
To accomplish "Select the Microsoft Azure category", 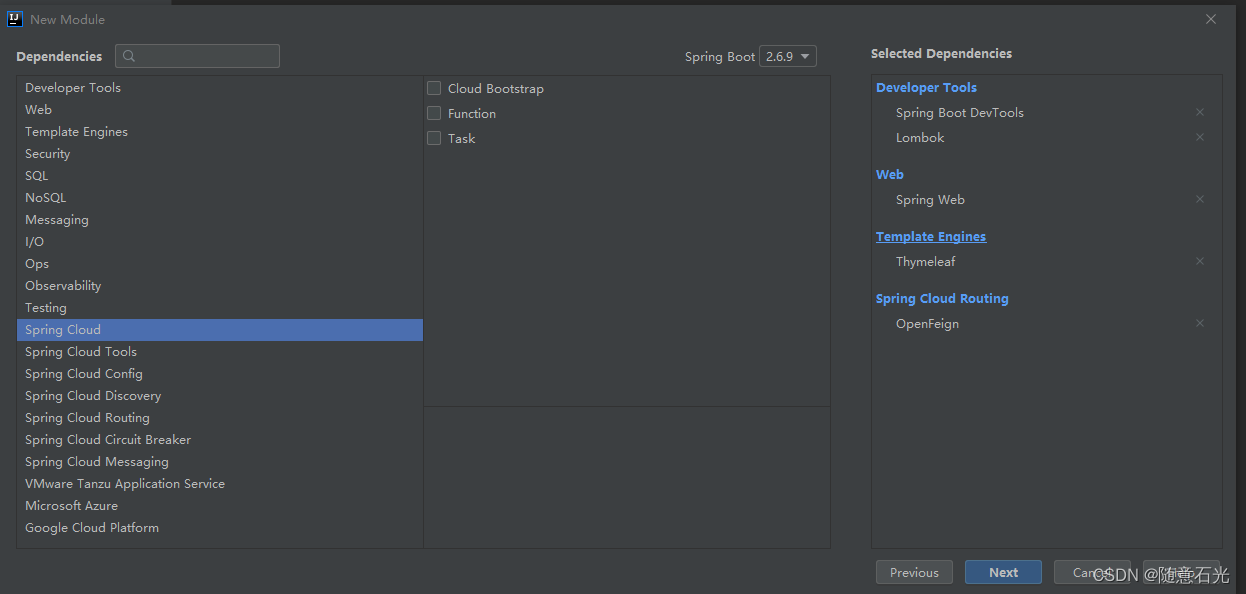I will click(x=220, y=506).
